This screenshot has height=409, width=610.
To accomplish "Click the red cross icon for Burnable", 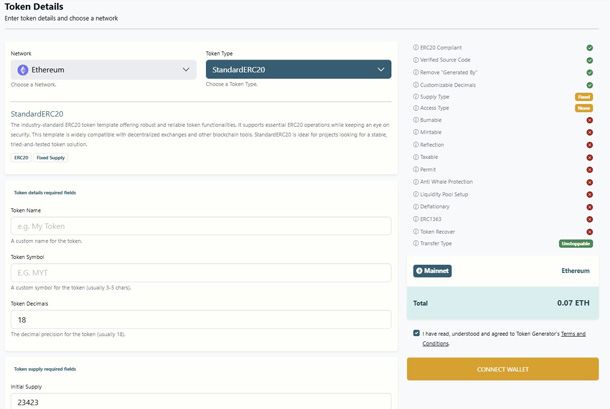I will [x=590, y=120].
